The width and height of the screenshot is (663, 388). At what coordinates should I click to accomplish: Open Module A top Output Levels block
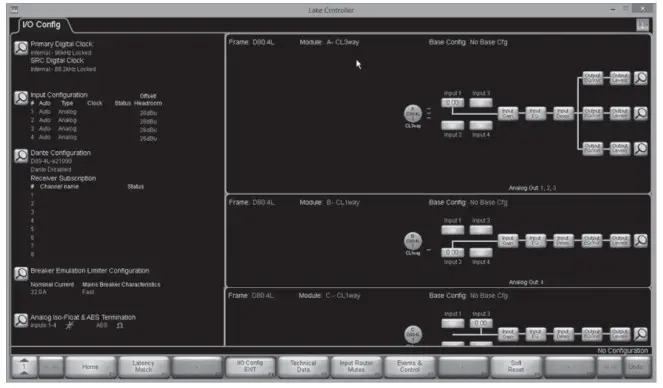pos(620,78)
